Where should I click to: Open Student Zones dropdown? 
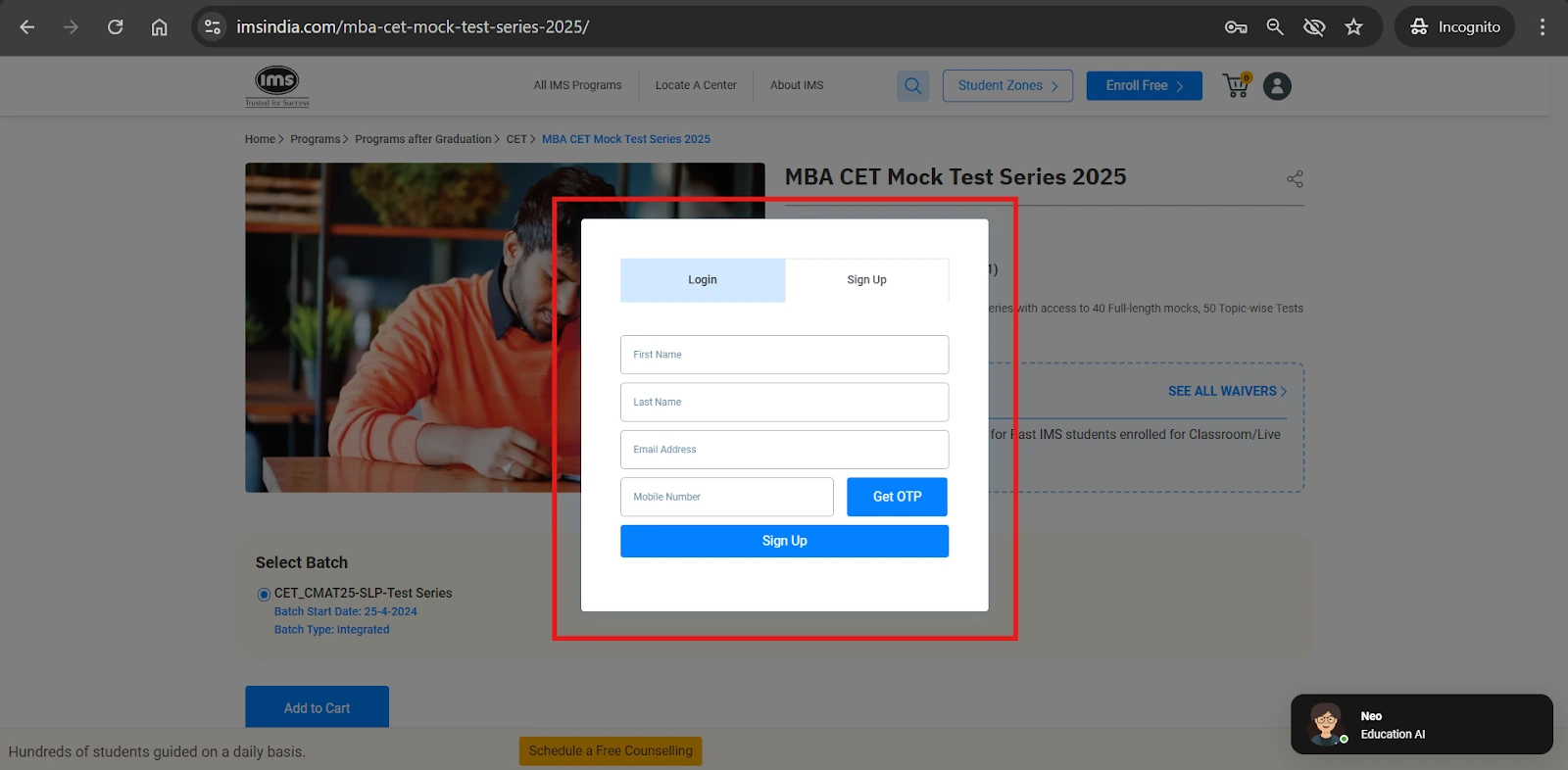[x=1007, y=85]
